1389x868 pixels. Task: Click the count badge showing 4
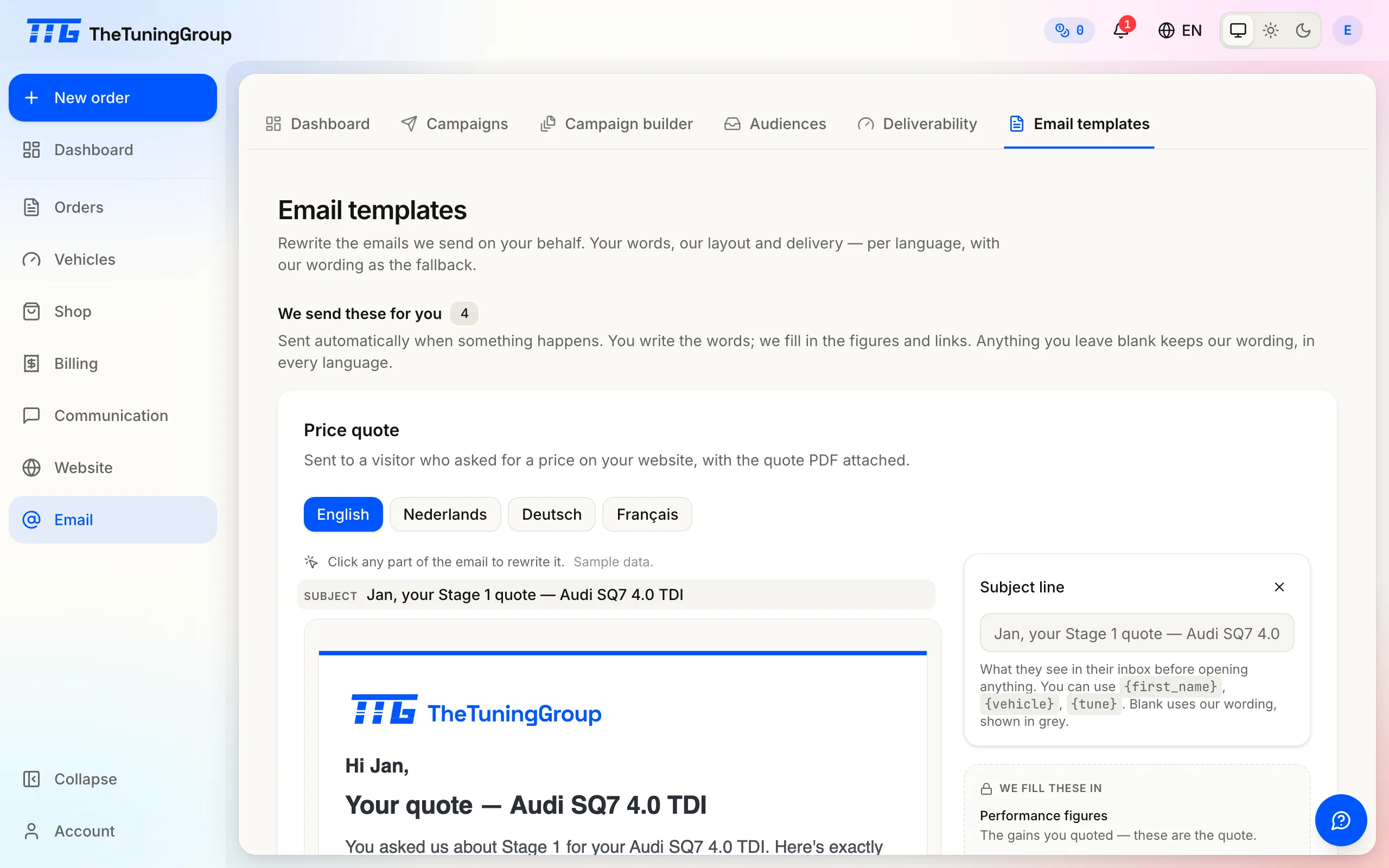coord(464,314)
